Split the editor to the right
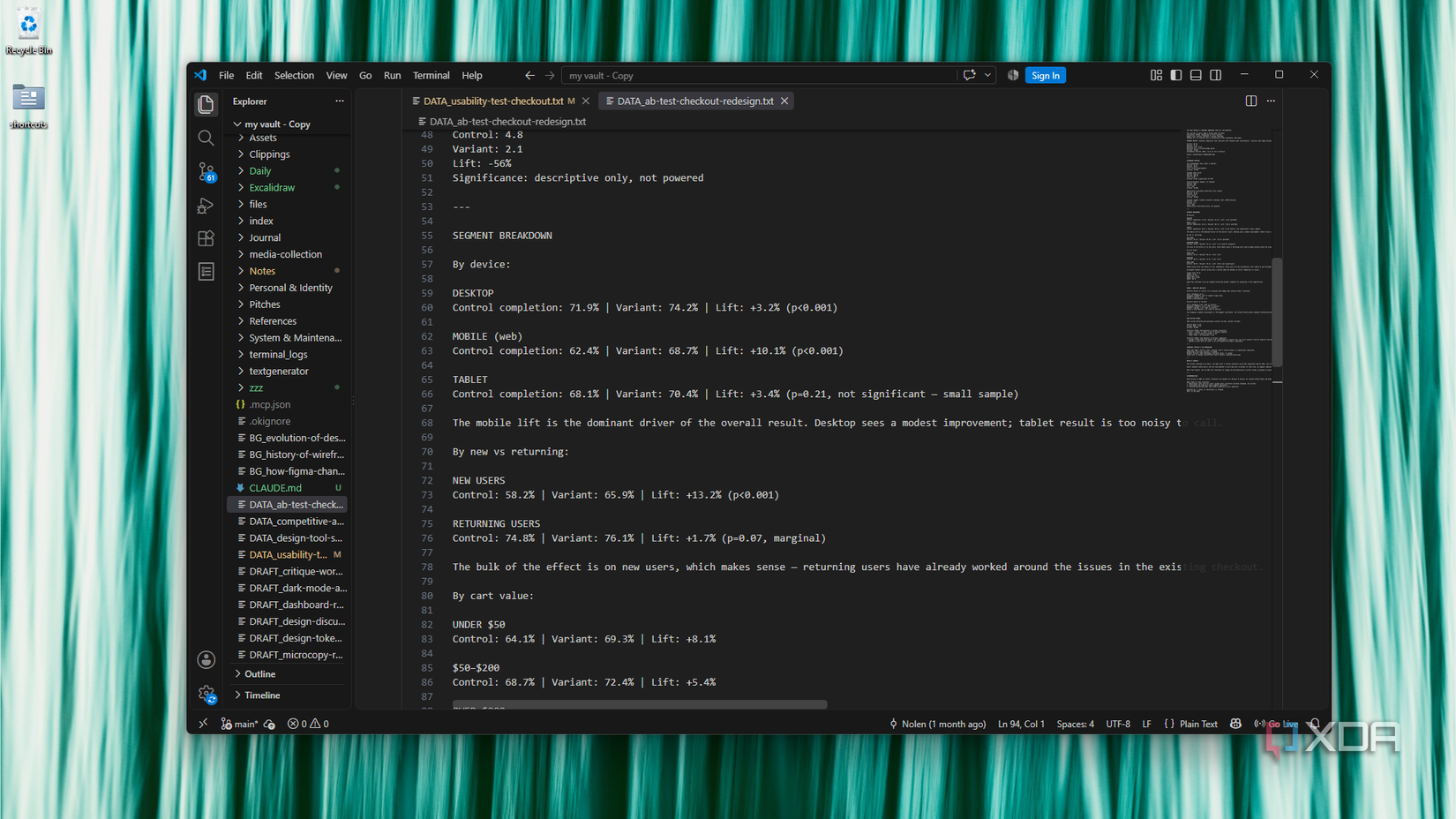This screenshot has width=1456, height=819. 1250,101
